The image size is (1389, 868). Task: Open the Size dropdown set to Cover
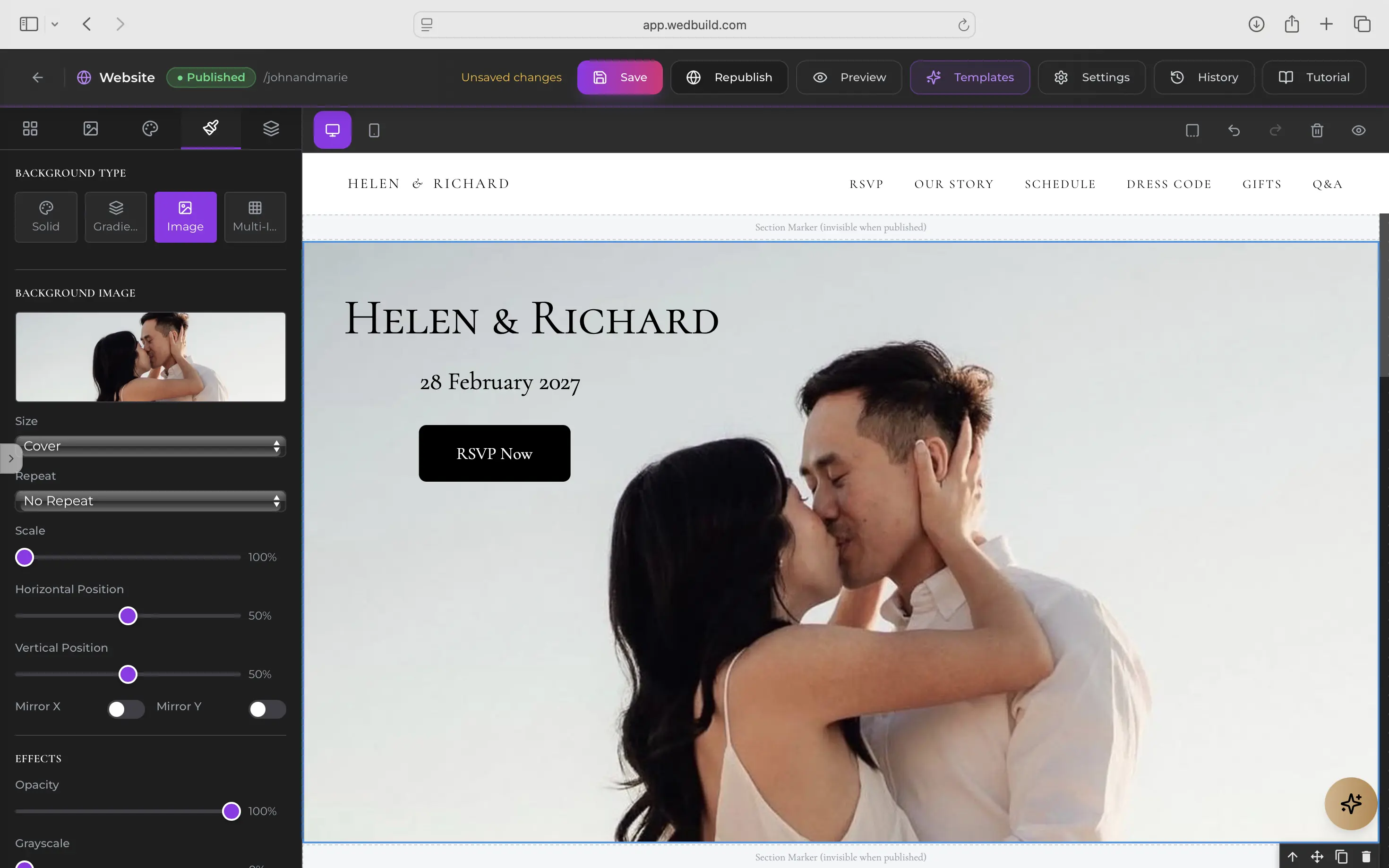[x=150, y=446]
